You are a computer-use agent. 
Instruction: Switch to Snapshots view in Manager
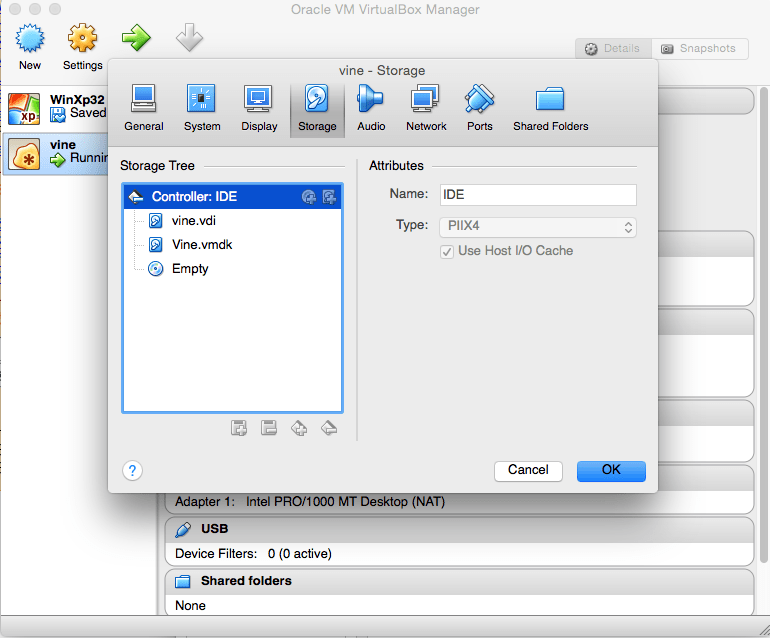pos(700,49)
